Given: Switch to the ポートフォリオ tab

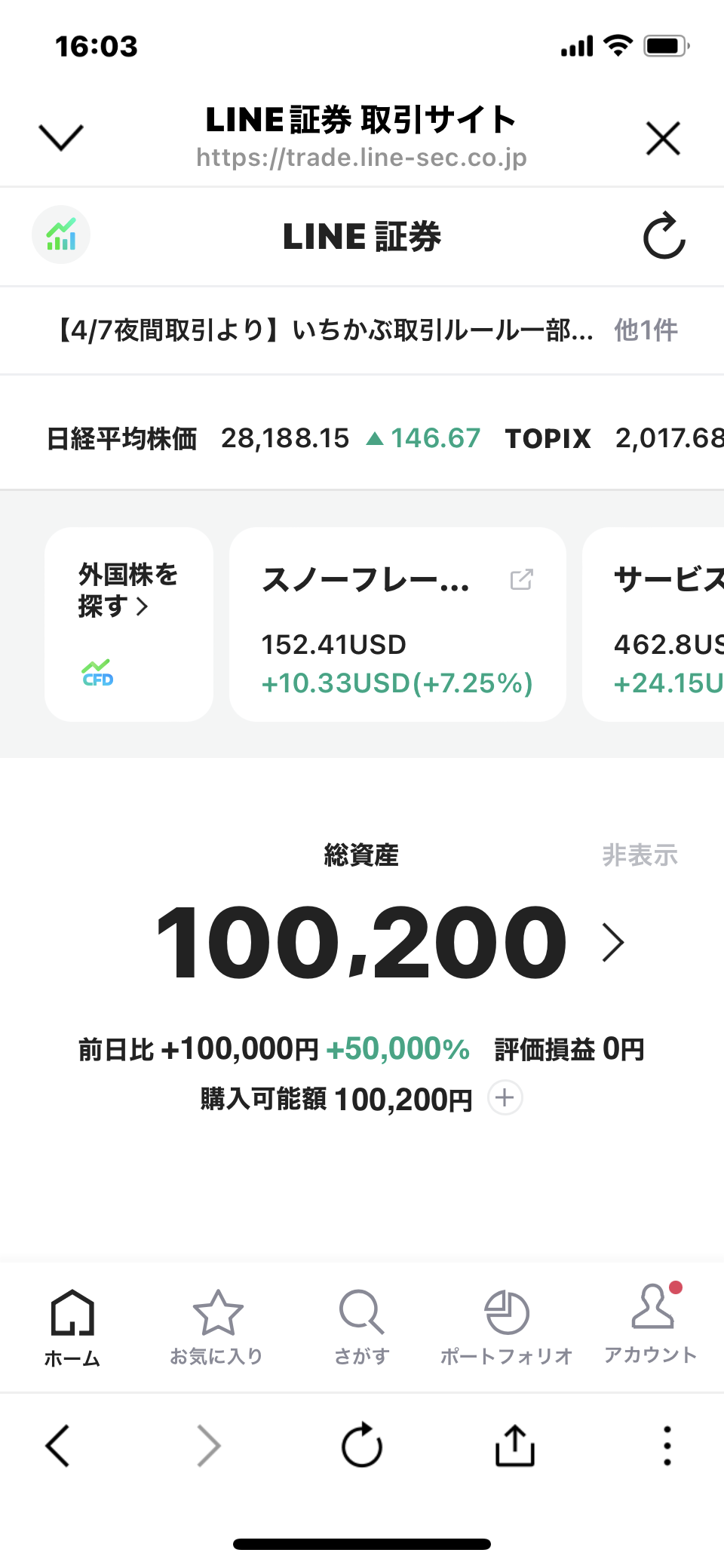Looking at the screenshot, I should [506, 1327].
